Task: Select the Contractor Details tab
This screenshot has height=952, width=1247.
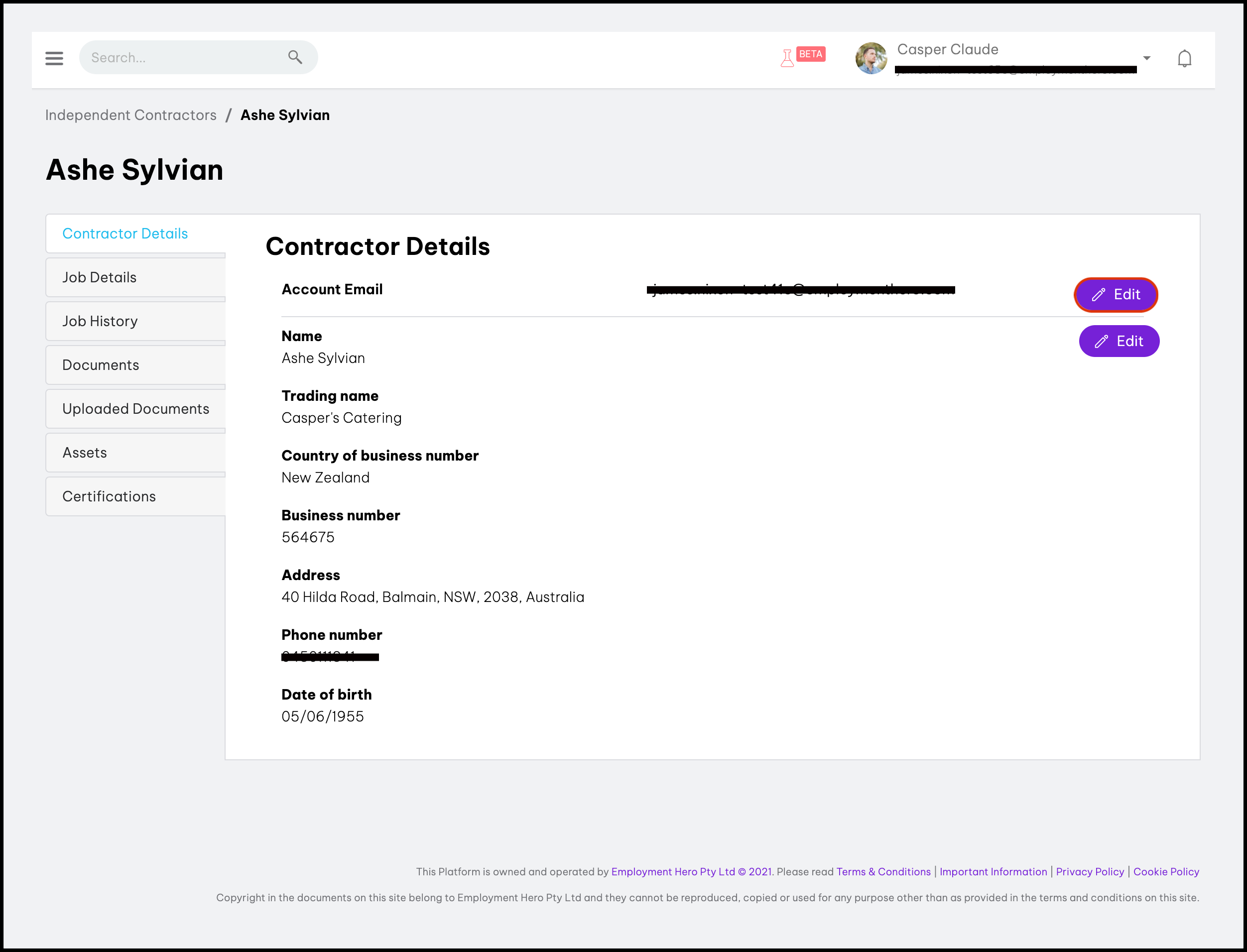Action: [x=125, y=234]
